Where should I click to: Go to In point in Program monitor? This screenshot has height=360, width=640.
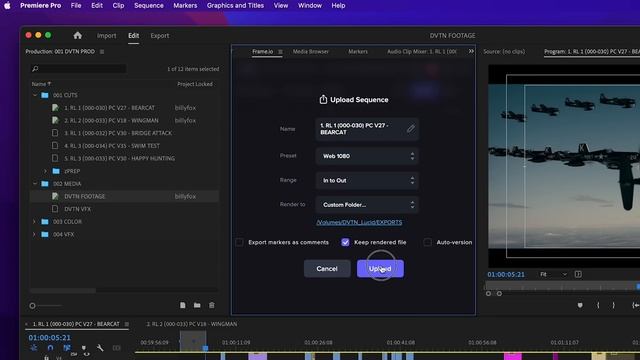(635, 305)
